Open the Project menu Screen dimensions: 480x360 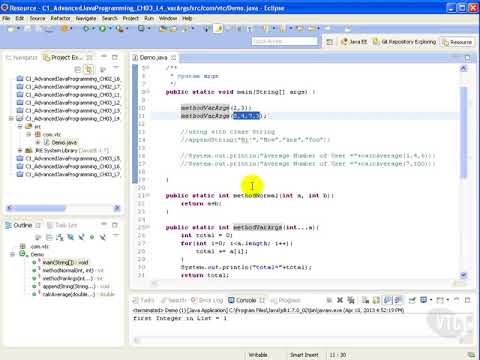click(131, 18)
